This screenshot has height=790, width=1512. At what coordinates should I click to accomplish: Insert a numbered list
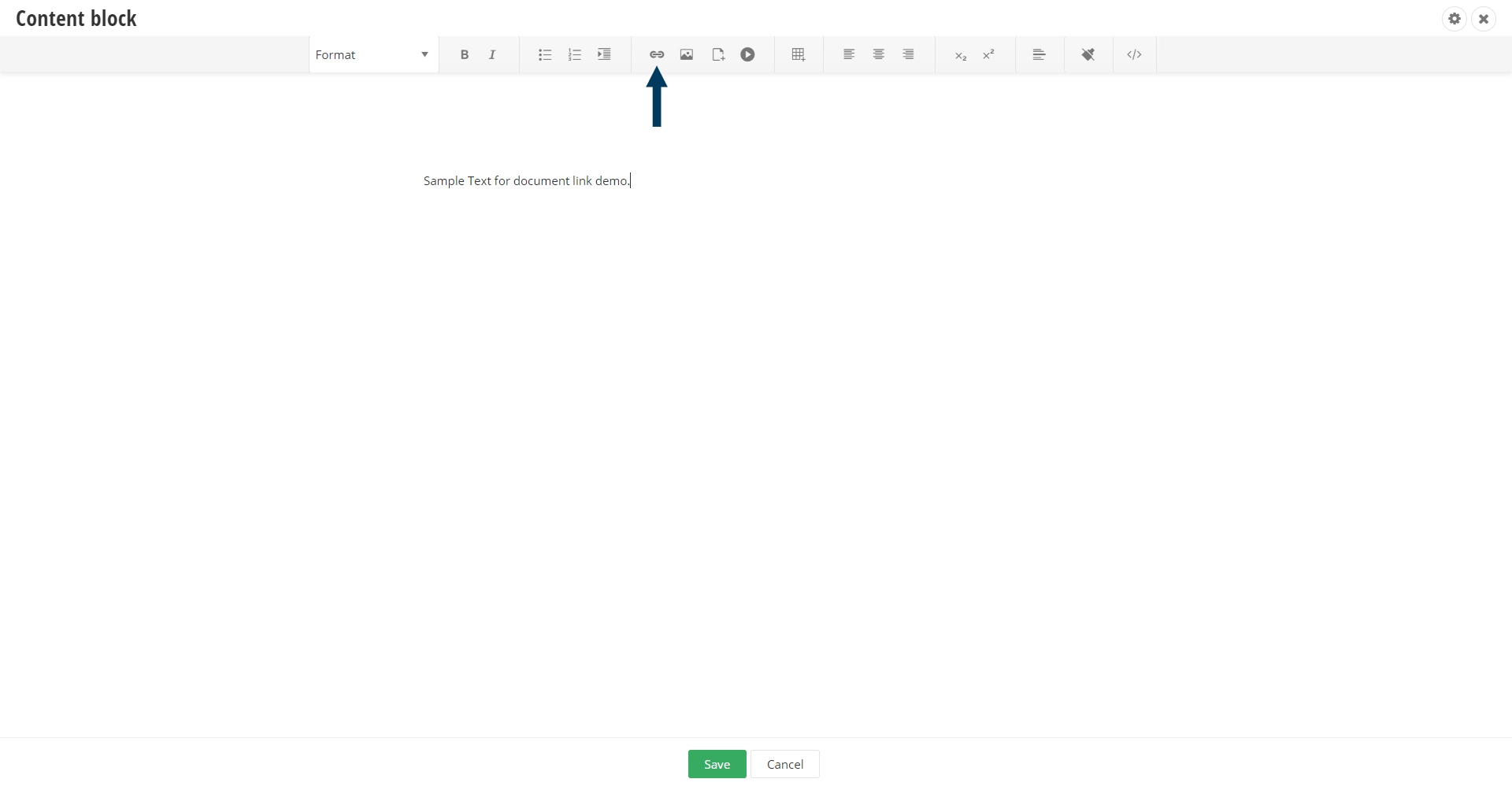pos(575,54)
